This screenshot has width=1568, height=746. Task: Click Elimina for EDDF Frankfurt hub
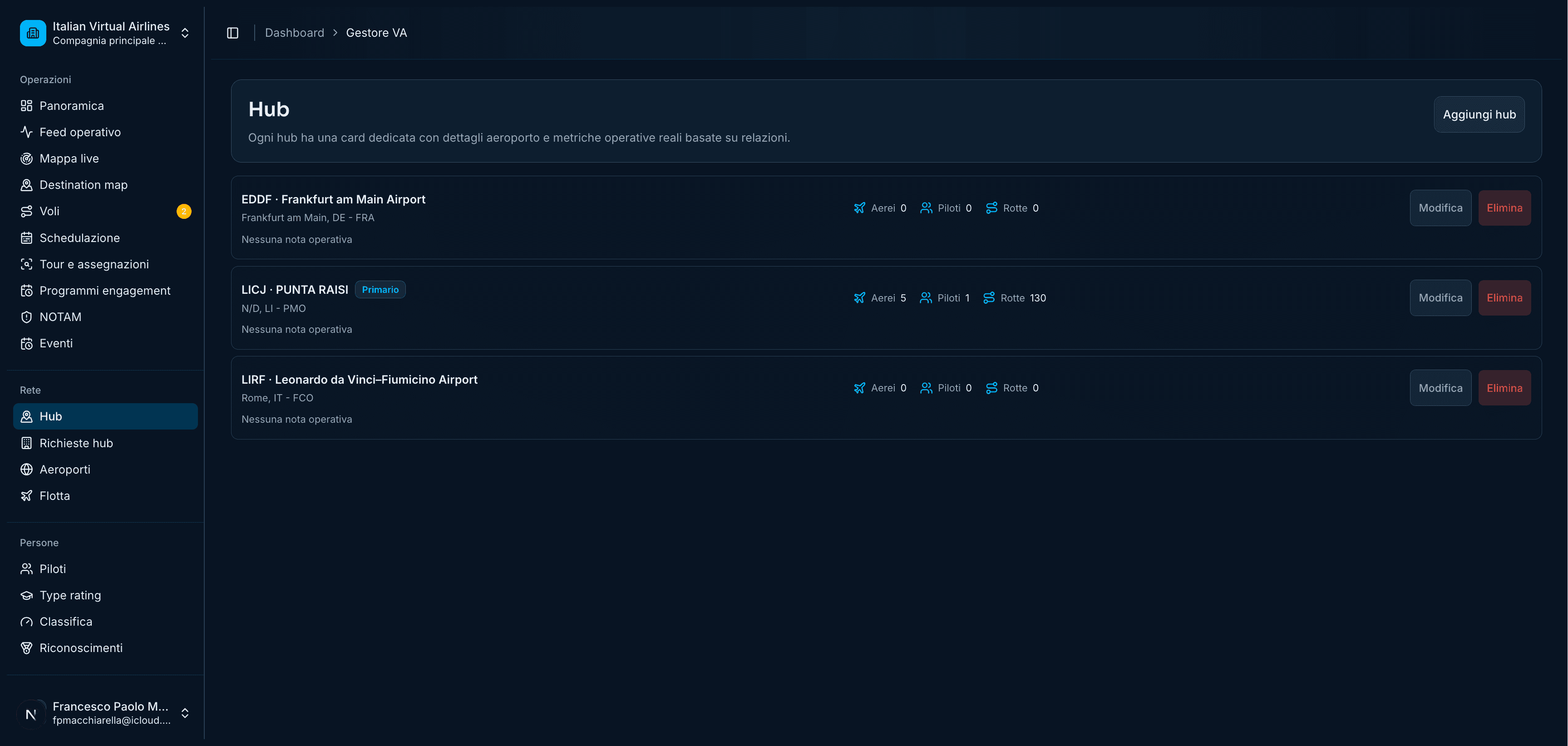click(1504, 207)
